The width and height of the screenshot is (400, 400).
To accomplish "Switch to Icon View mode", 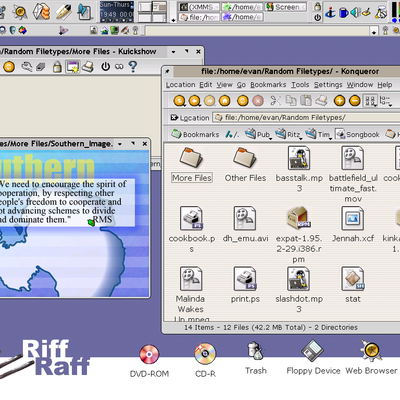I will pyautogui.click(x=370, y=101).
